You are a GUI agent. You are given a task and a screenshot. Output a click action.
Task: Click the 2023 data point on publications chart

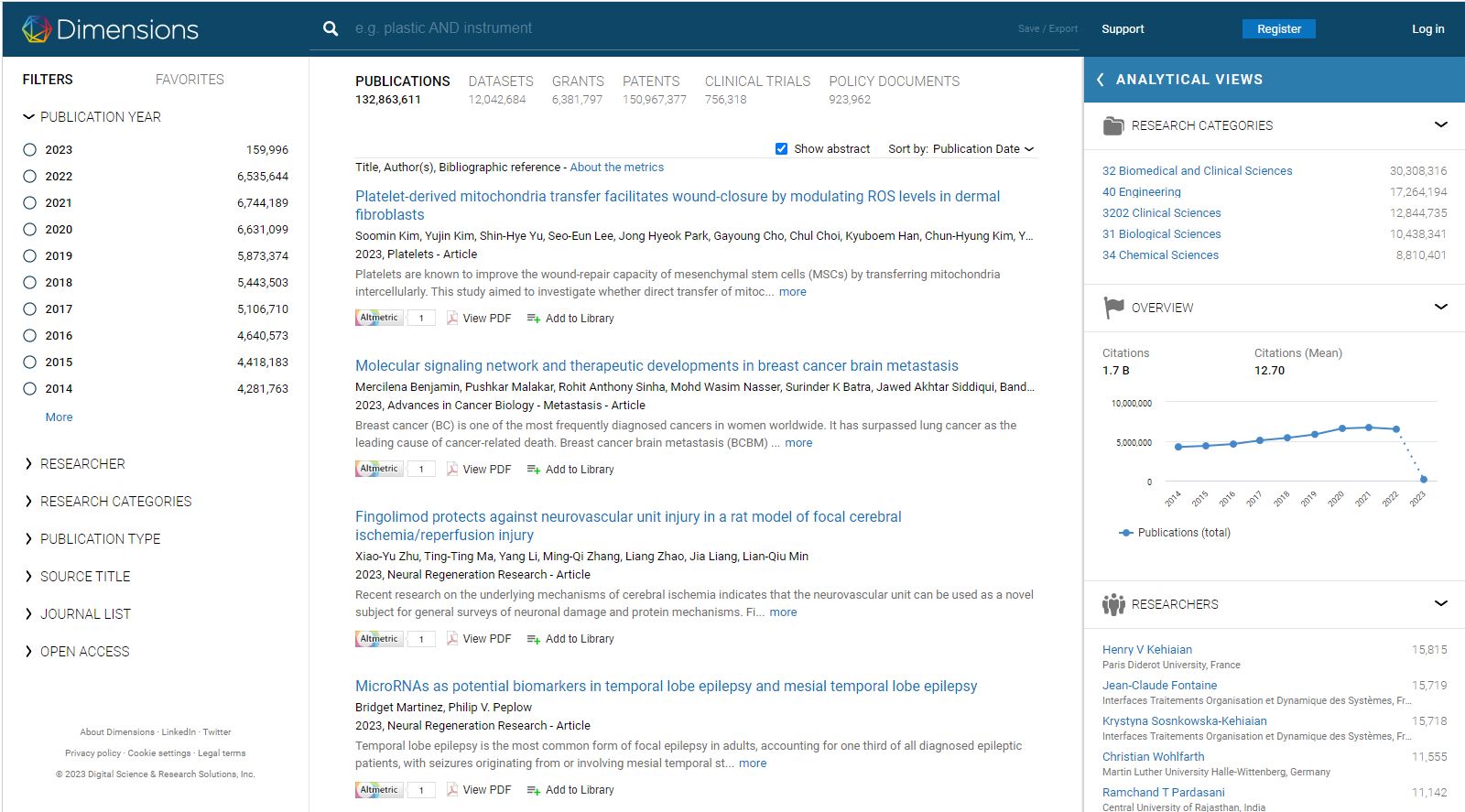pyautogui.click(x=1423, y=479)
